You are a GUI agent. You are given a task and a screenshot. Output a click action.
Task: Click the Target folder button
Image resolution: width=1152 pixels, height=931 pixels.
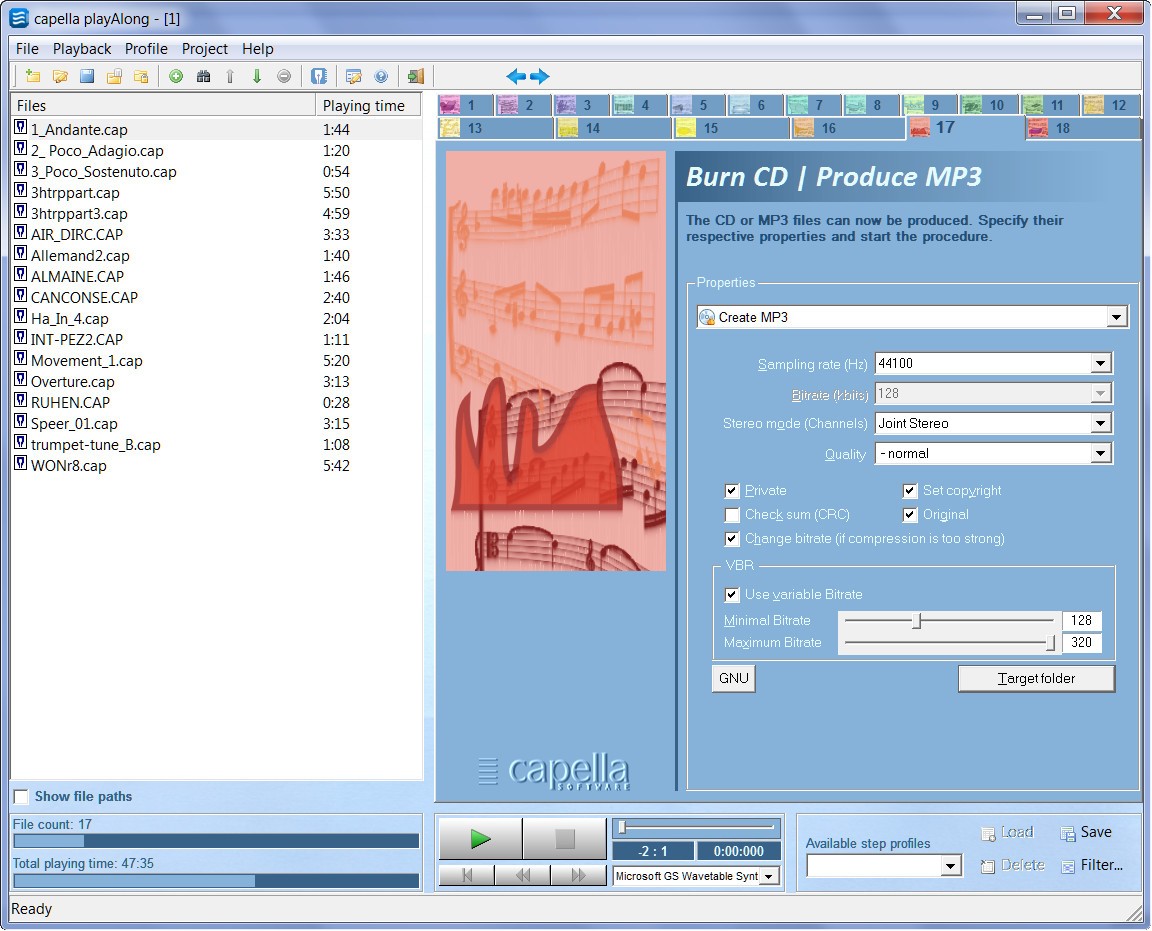tap(1036, 678)
